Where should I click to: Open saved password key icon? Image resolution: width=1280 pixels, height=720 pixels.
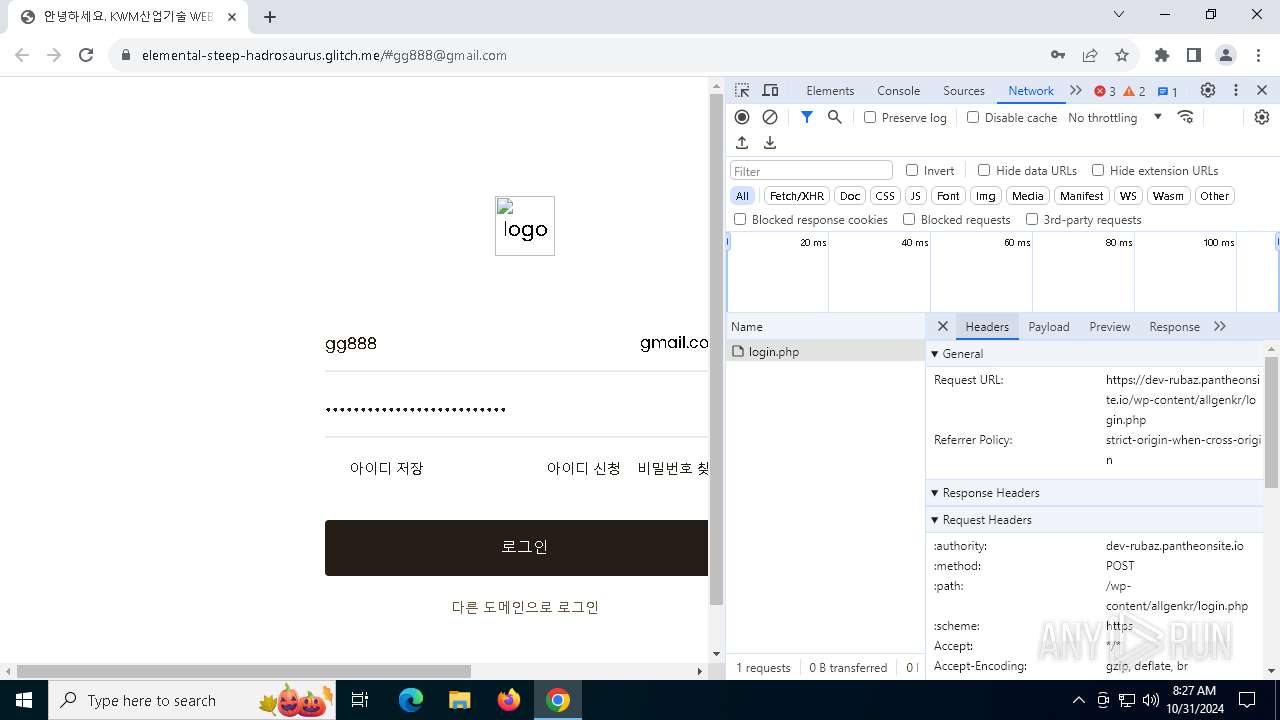point(1058,55)
